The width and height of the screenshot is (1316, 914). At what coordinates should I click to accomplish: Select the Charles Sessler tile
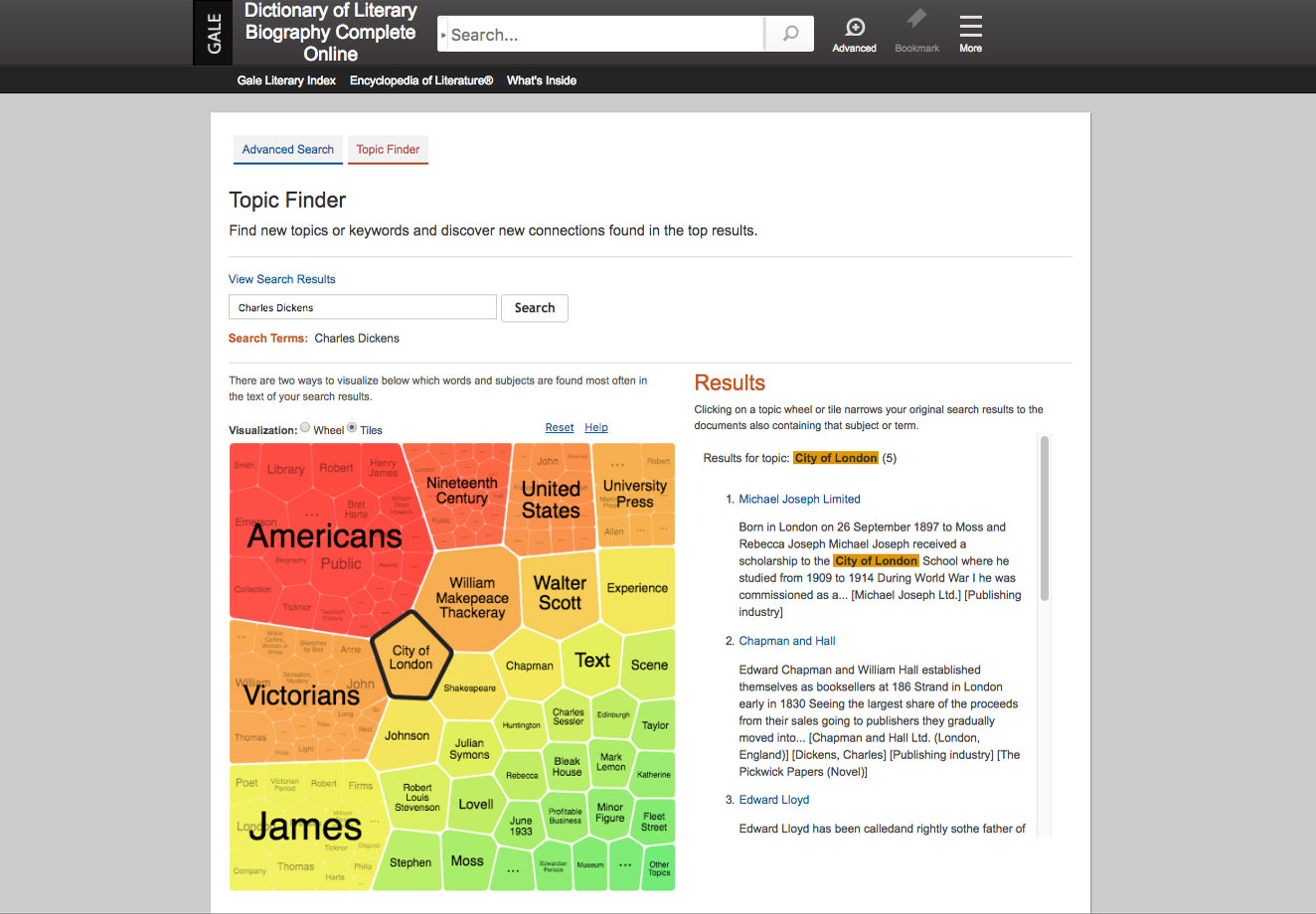coord(569,716)
